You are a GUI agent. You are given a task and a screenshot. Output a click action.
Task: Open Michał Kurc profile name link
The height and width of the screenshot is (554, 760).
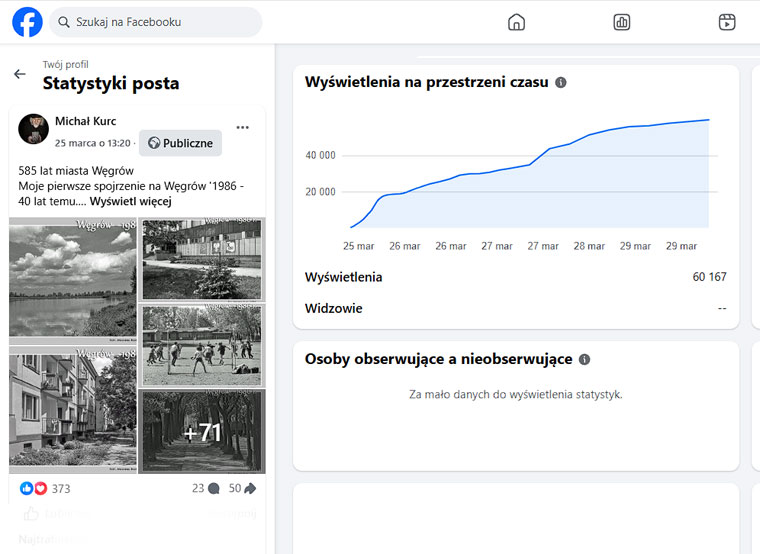[x=85, y=122]
